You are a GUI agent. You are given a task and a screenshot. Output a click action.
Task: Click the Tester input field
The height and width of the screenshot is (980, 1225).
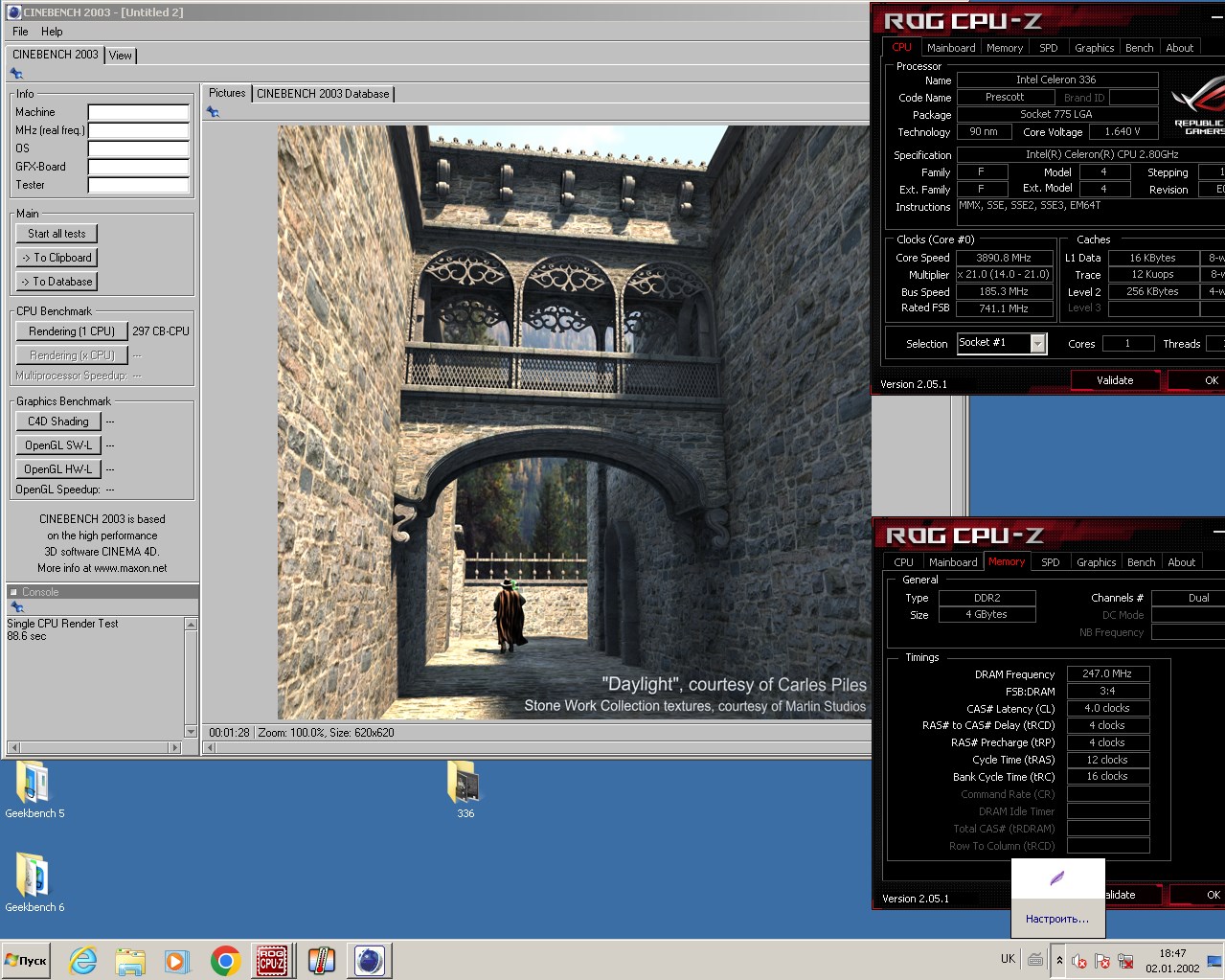[139, 185]
